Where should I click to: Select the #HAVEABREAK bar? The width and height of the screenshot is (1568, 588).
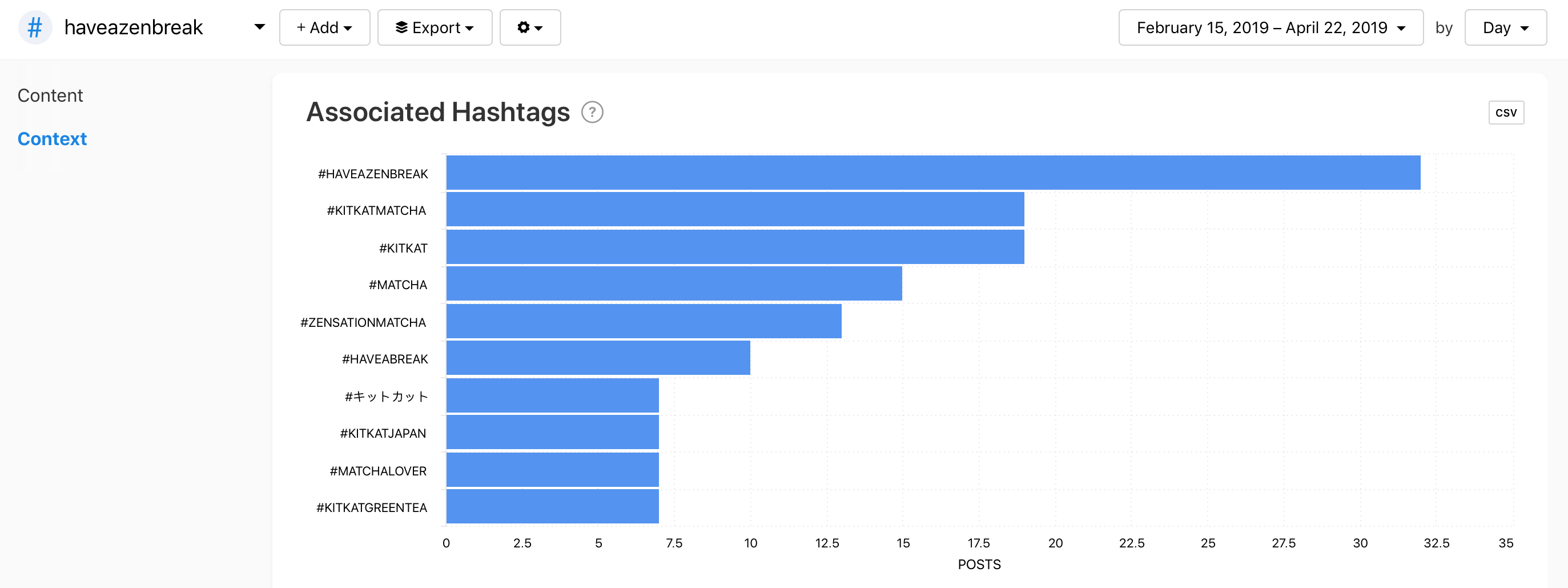tap(598, 358)
